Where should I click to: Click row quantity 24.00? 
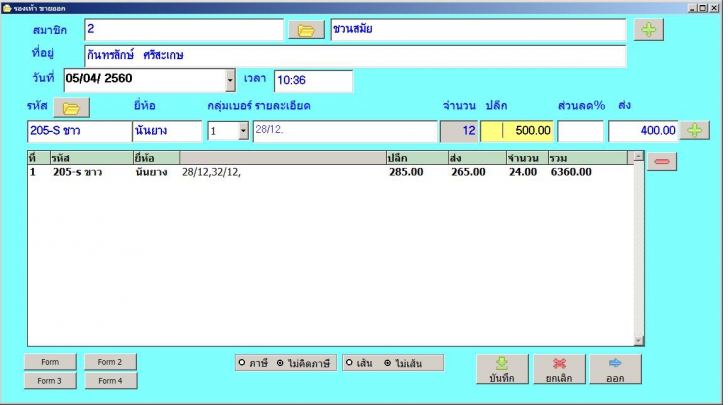point(523,172)
